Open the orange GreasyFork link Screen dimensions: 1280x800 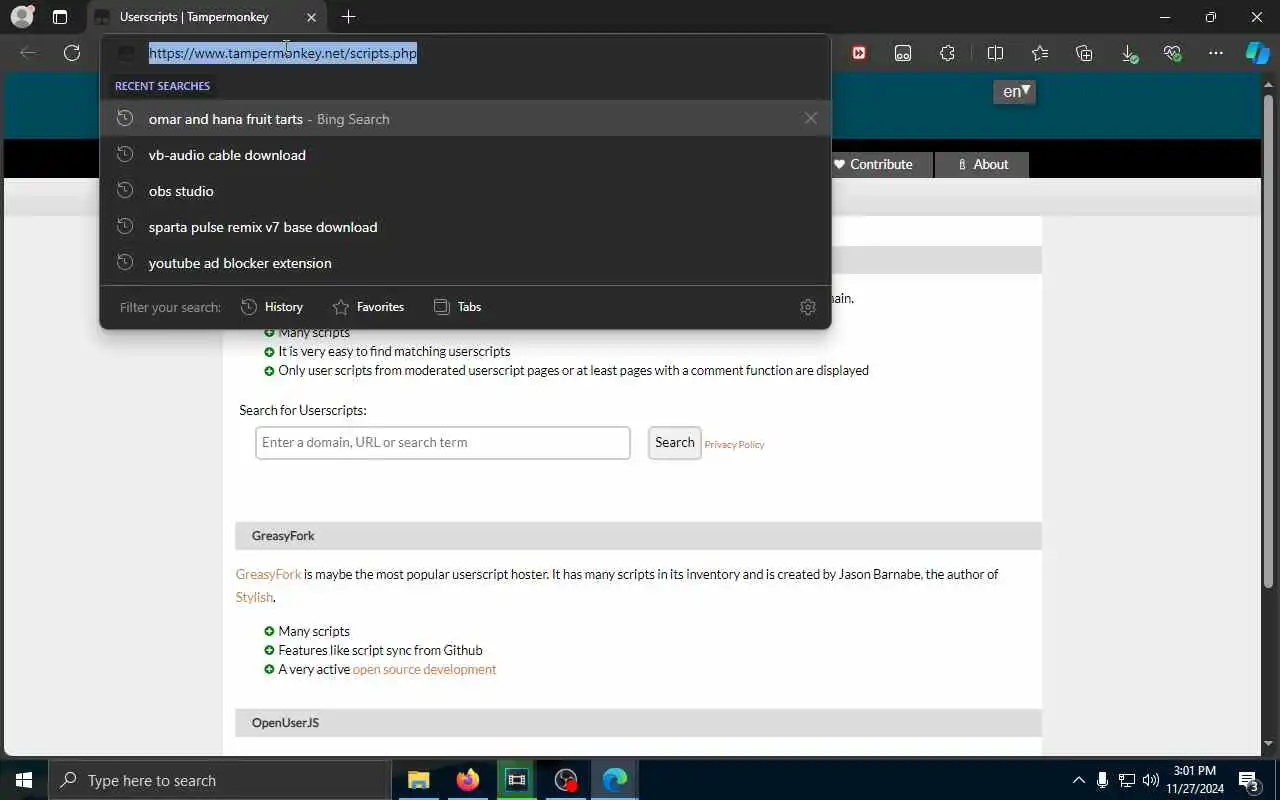coord(268,574)
